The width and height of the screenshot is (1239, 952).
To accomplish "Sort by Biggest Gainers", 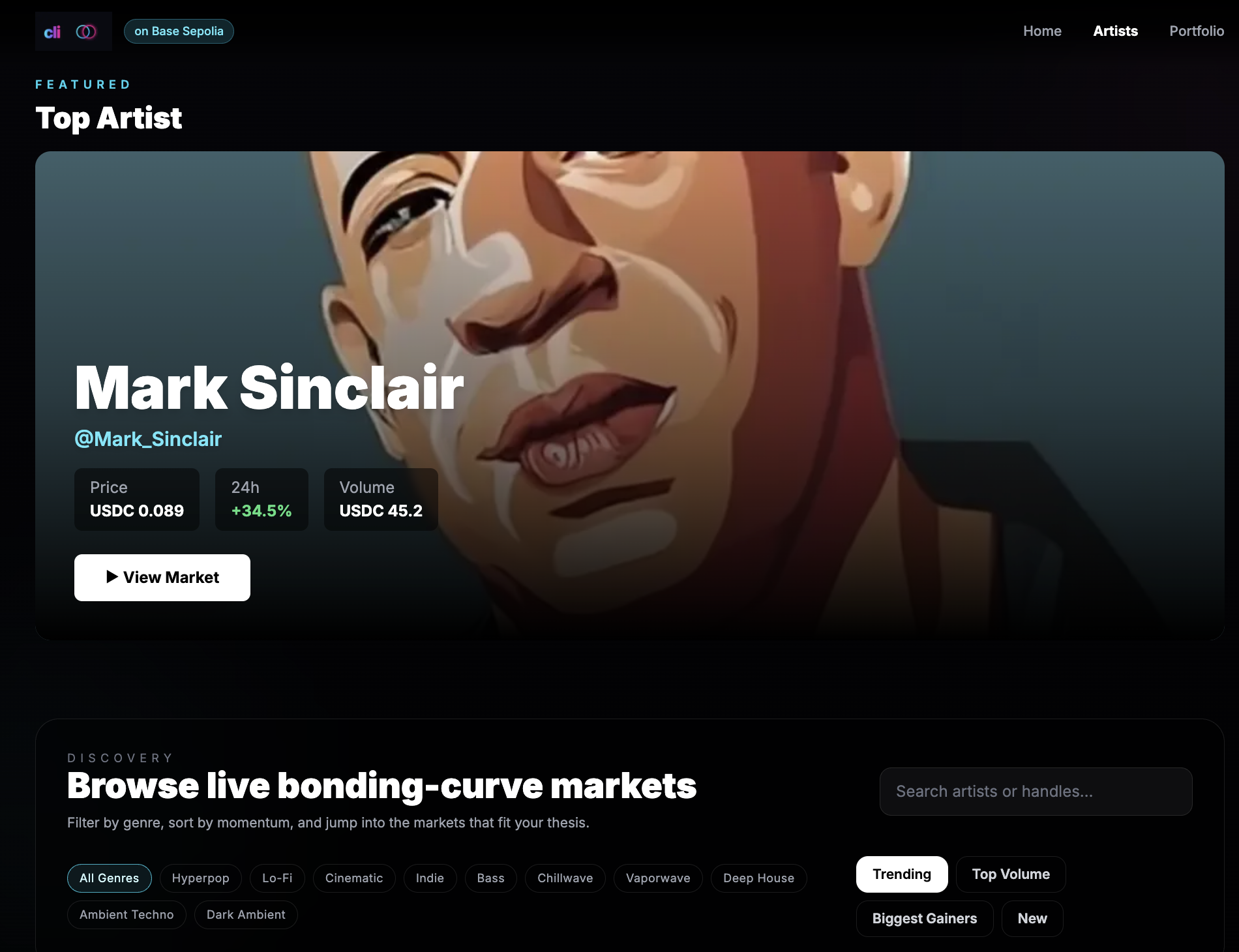I will tap(925, 919).
